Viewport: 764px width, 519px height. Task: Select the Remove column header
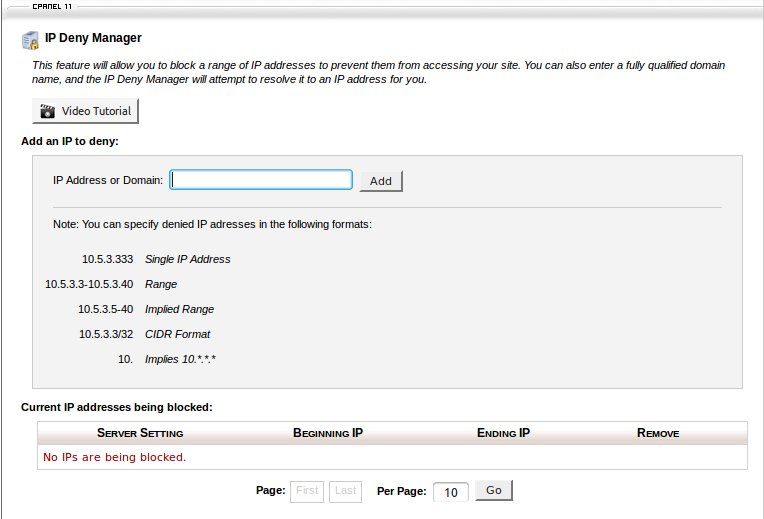[657, 433]
